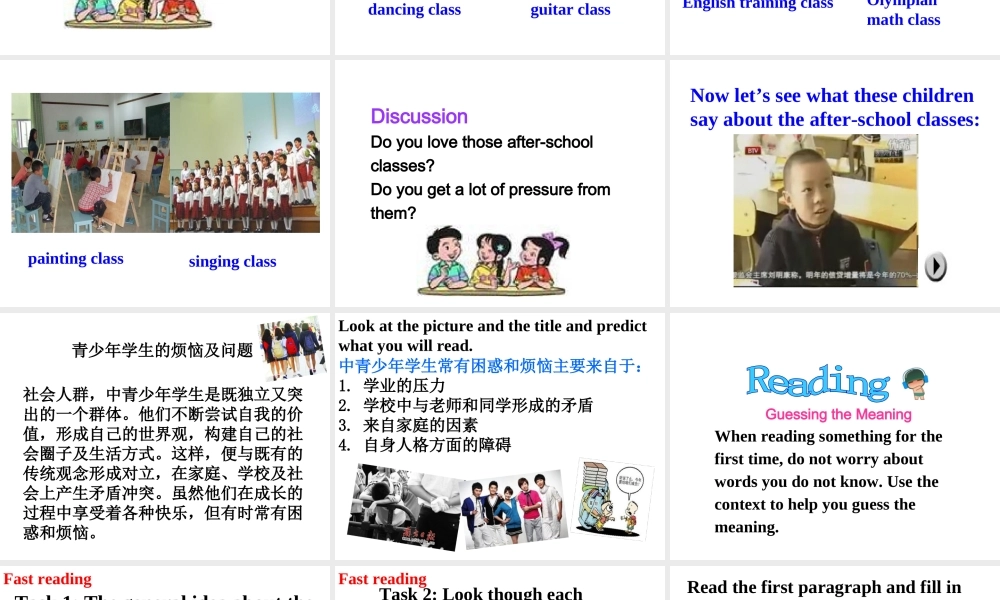The height and width of the screenshot is (600, 1000).
Task: Click the 'painting class' caption
Action: click(x=76, y=259)
